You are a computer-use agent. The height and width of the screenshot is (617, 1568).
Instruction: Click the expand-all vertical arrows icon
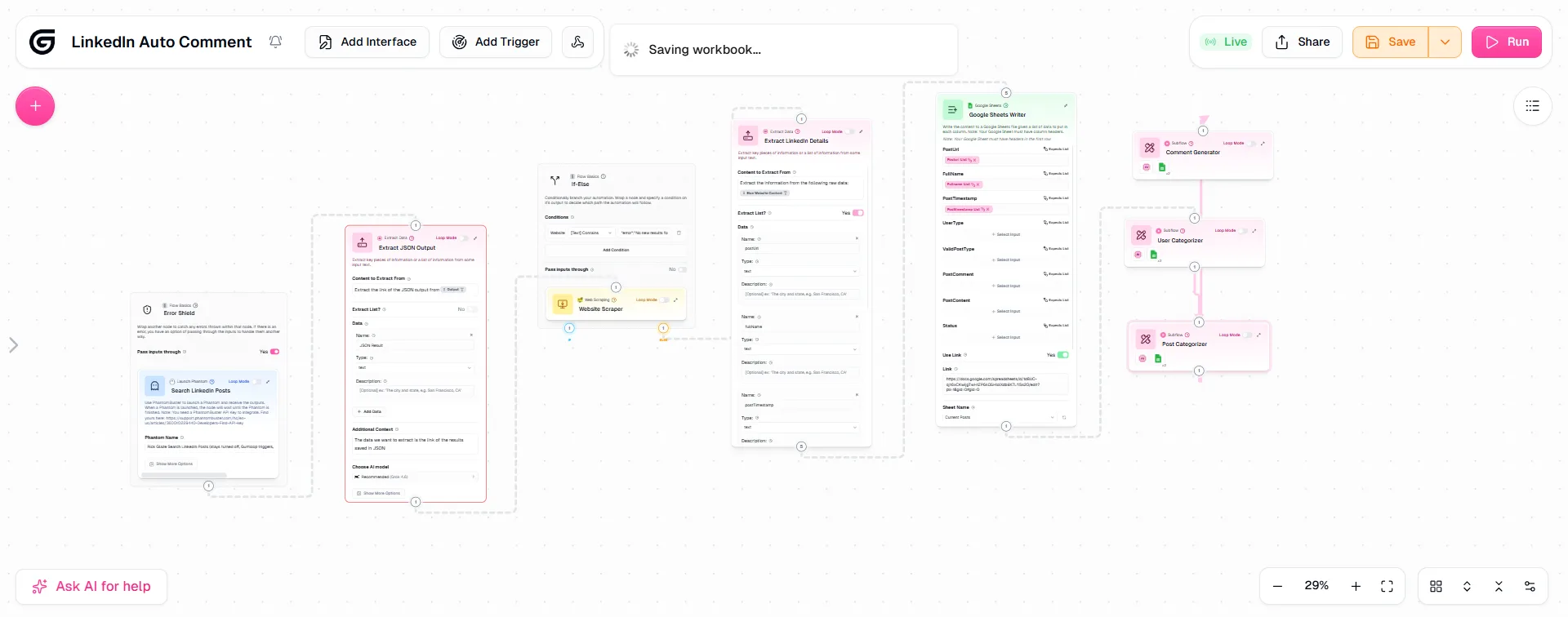click(1467, 586)
